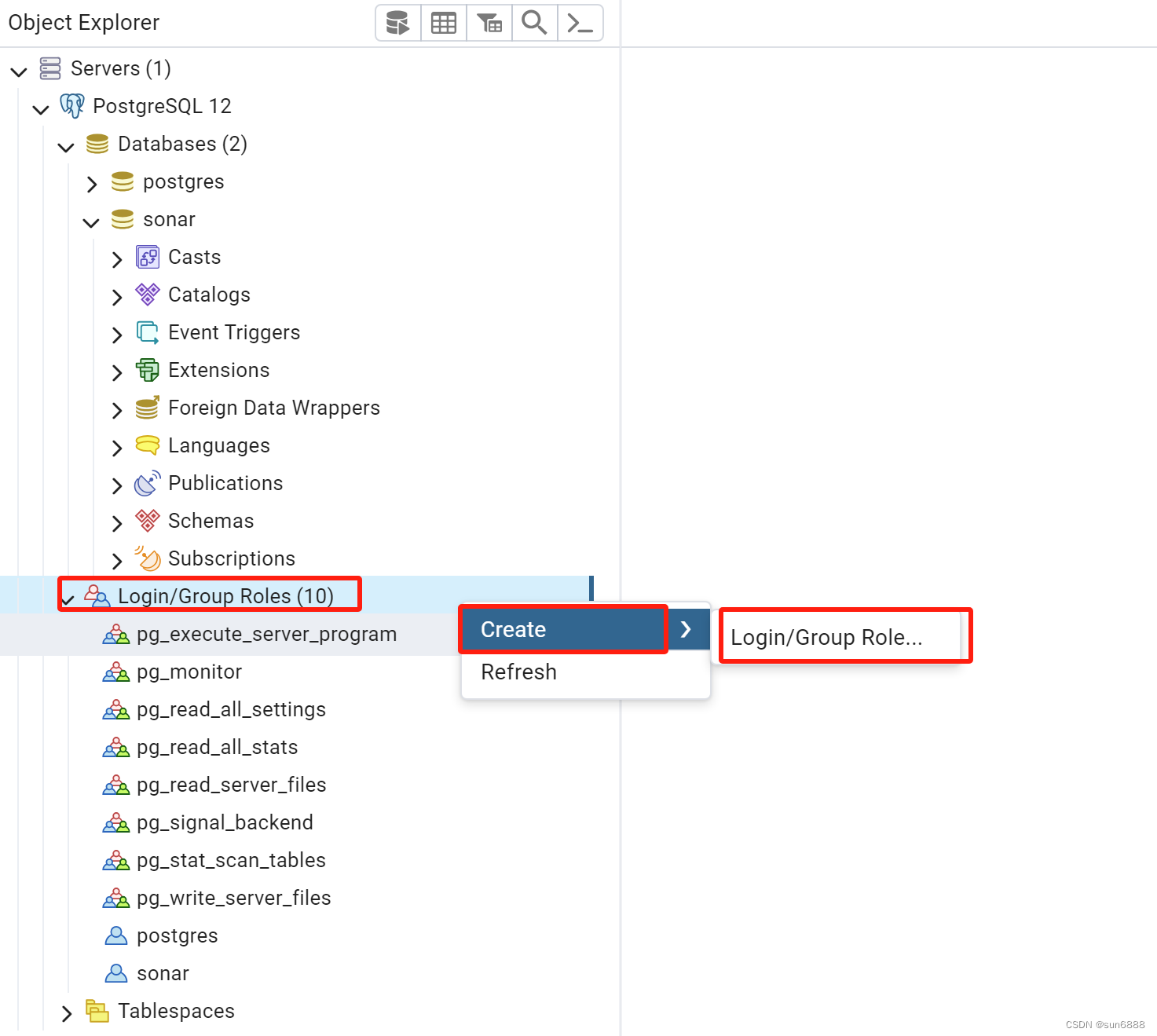Expand the postgres database node
This screenshot has width=1157, height=1036.
[x=92, y=184]
